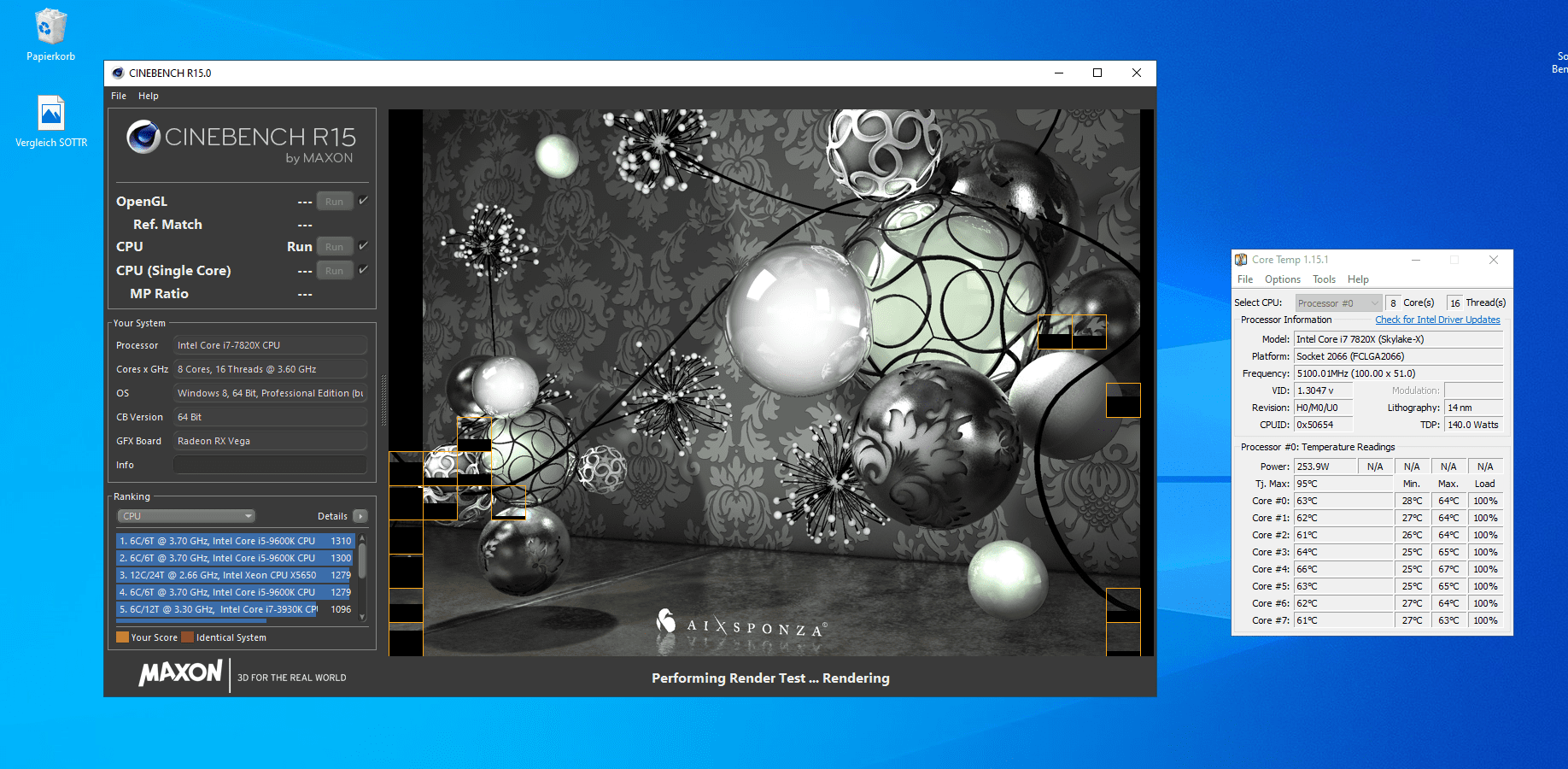Run the CPU Single Core benchmark

click(x=334, y=271)
